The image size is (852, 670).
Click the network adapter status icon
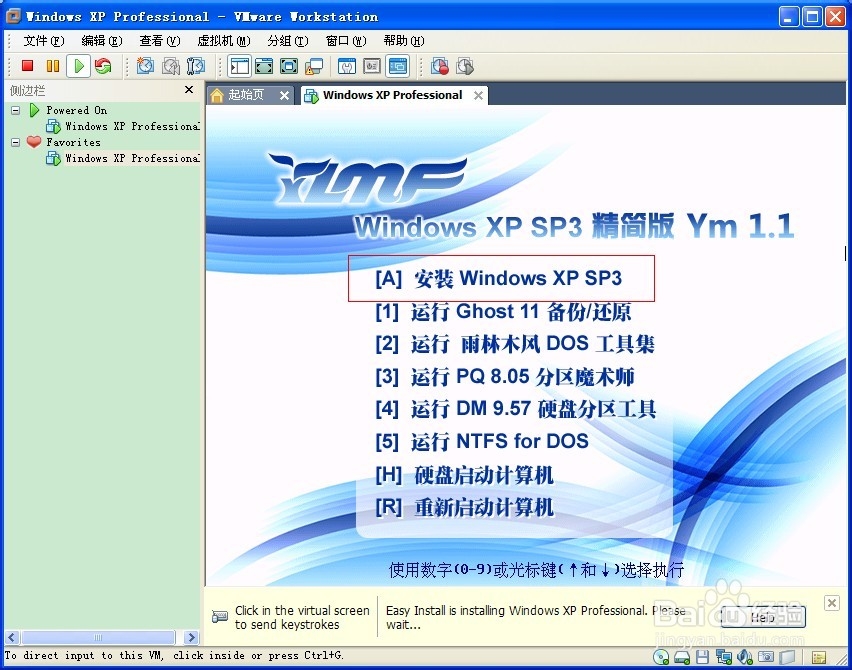pos(724,657)
